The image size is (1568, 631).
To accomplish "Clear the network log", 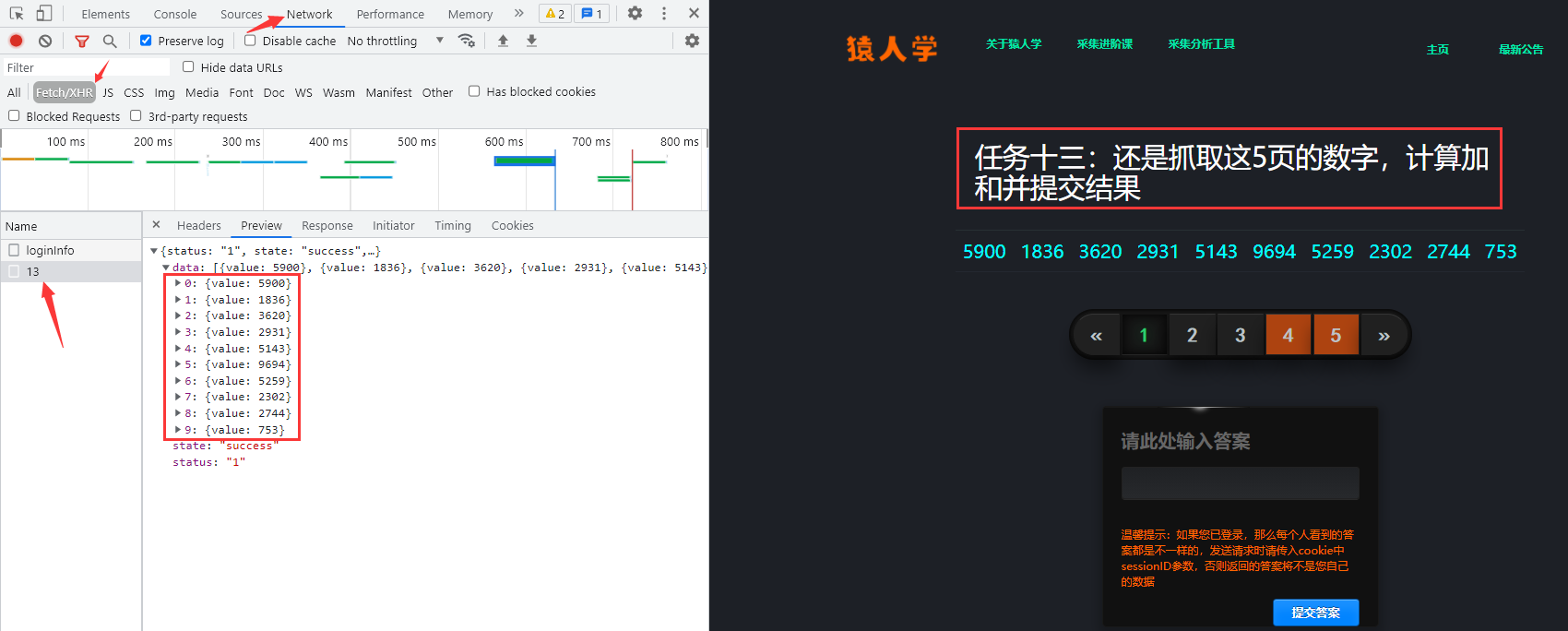I will (45, 41).
